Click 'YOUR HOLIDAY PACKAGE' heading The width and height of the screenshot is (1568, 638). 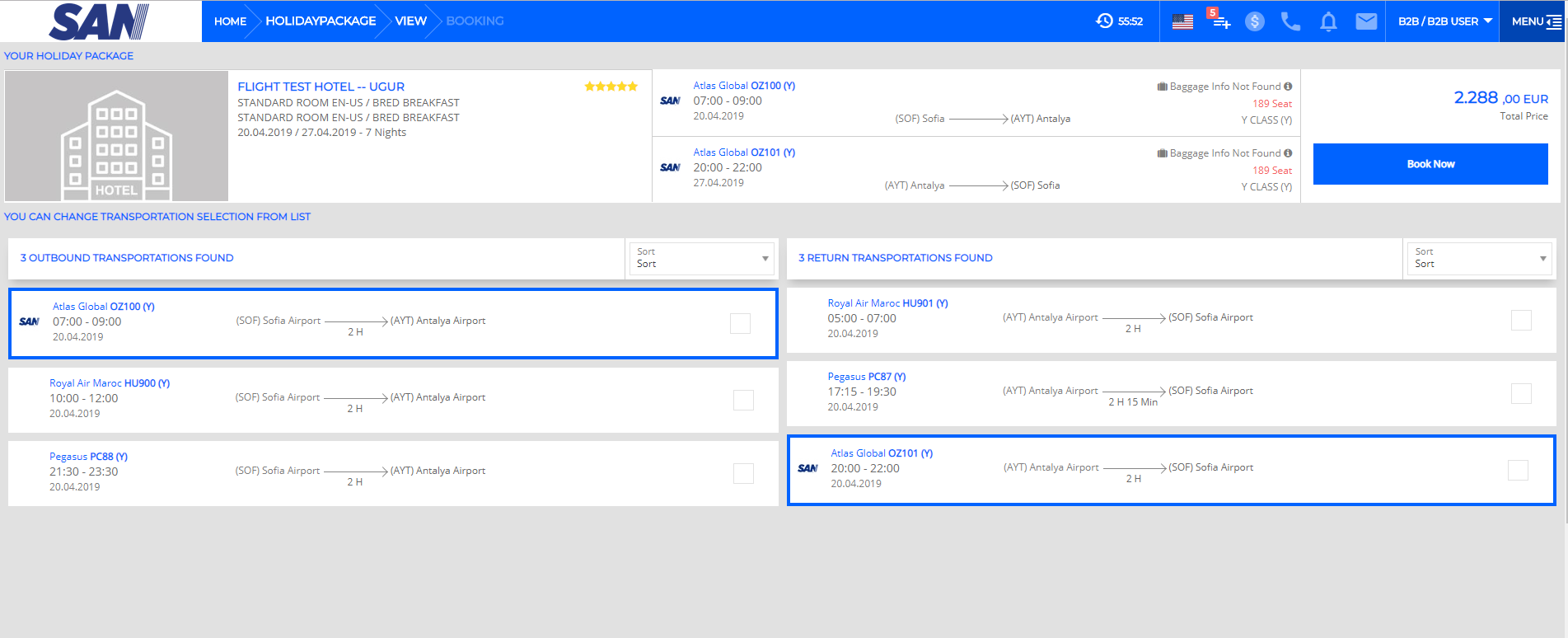68,56
